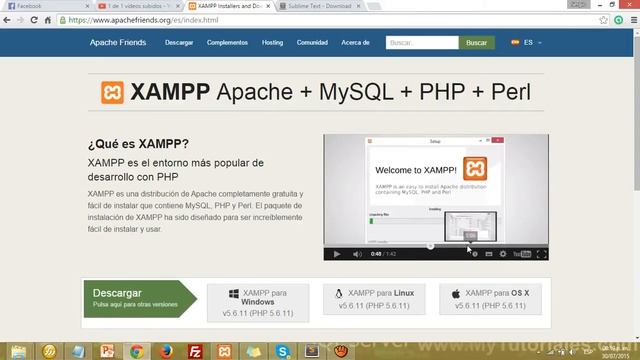Screen dimensions: 640x360
Task: Bookmark this page with the star
Action: 603,20
